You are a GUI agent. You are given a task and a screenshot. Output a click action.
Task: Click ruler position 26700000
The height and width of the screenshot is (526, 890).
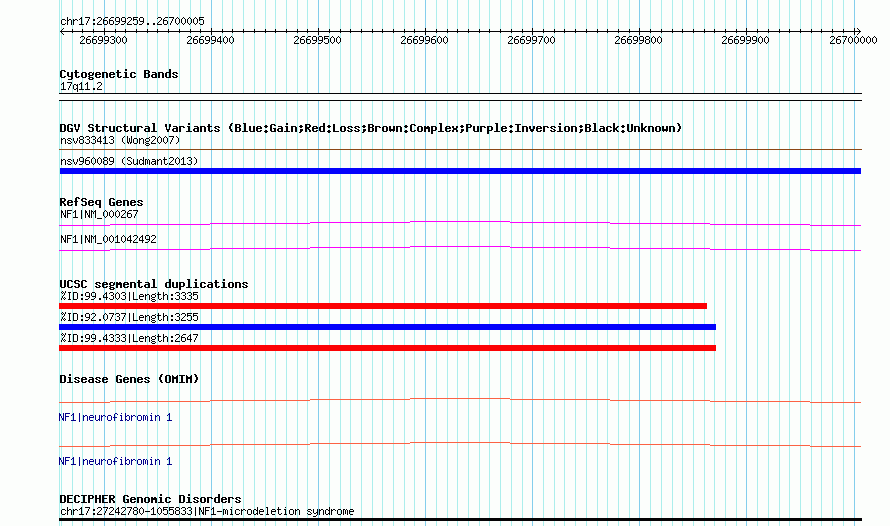853,40
